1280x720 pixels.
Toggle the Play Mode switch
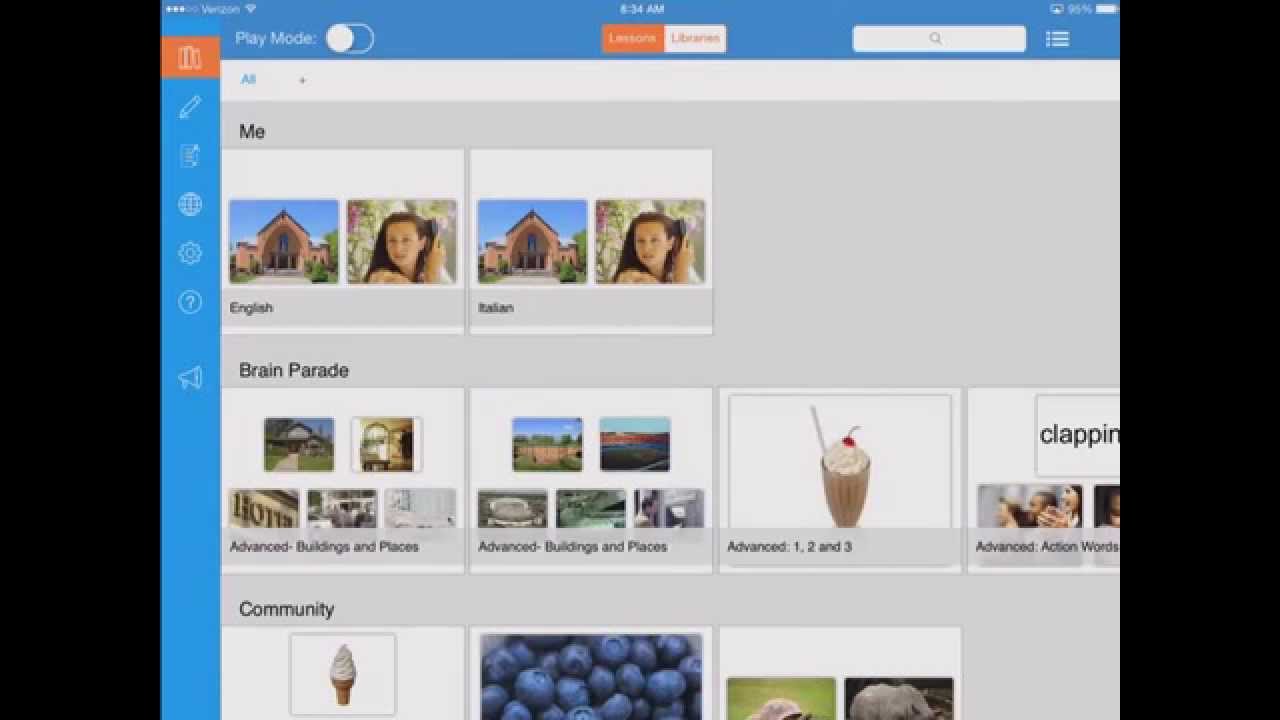click(x=350, y=39)
